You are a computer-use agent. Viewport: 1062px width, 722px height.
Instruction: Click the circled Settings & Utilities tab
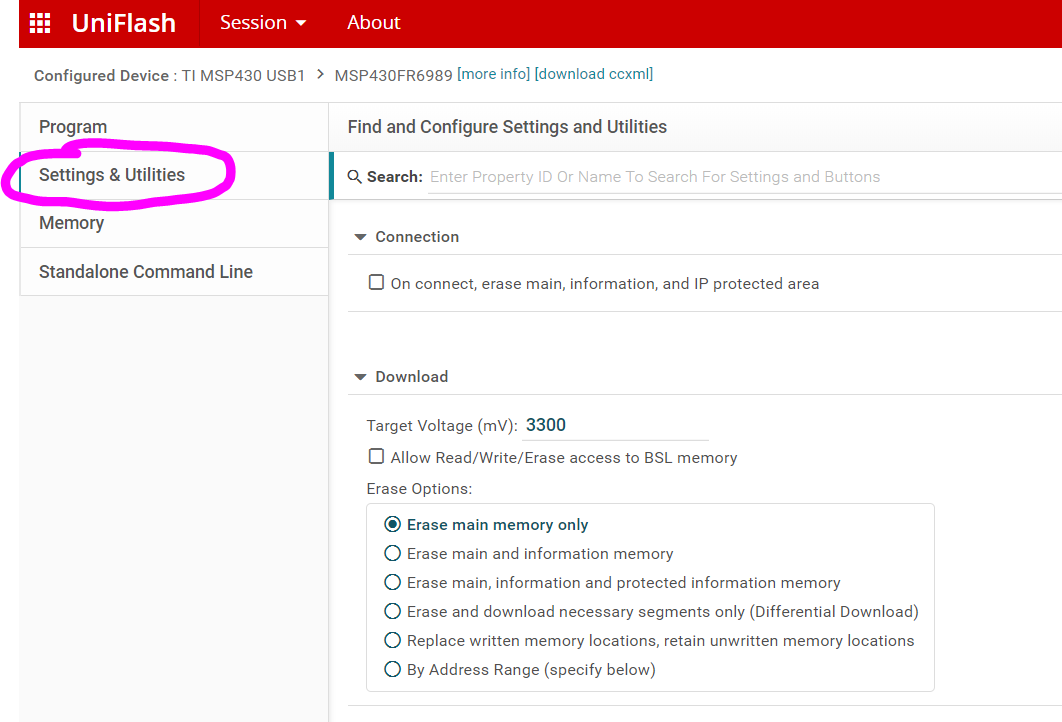pyautogui.click(x=112, y=174)
